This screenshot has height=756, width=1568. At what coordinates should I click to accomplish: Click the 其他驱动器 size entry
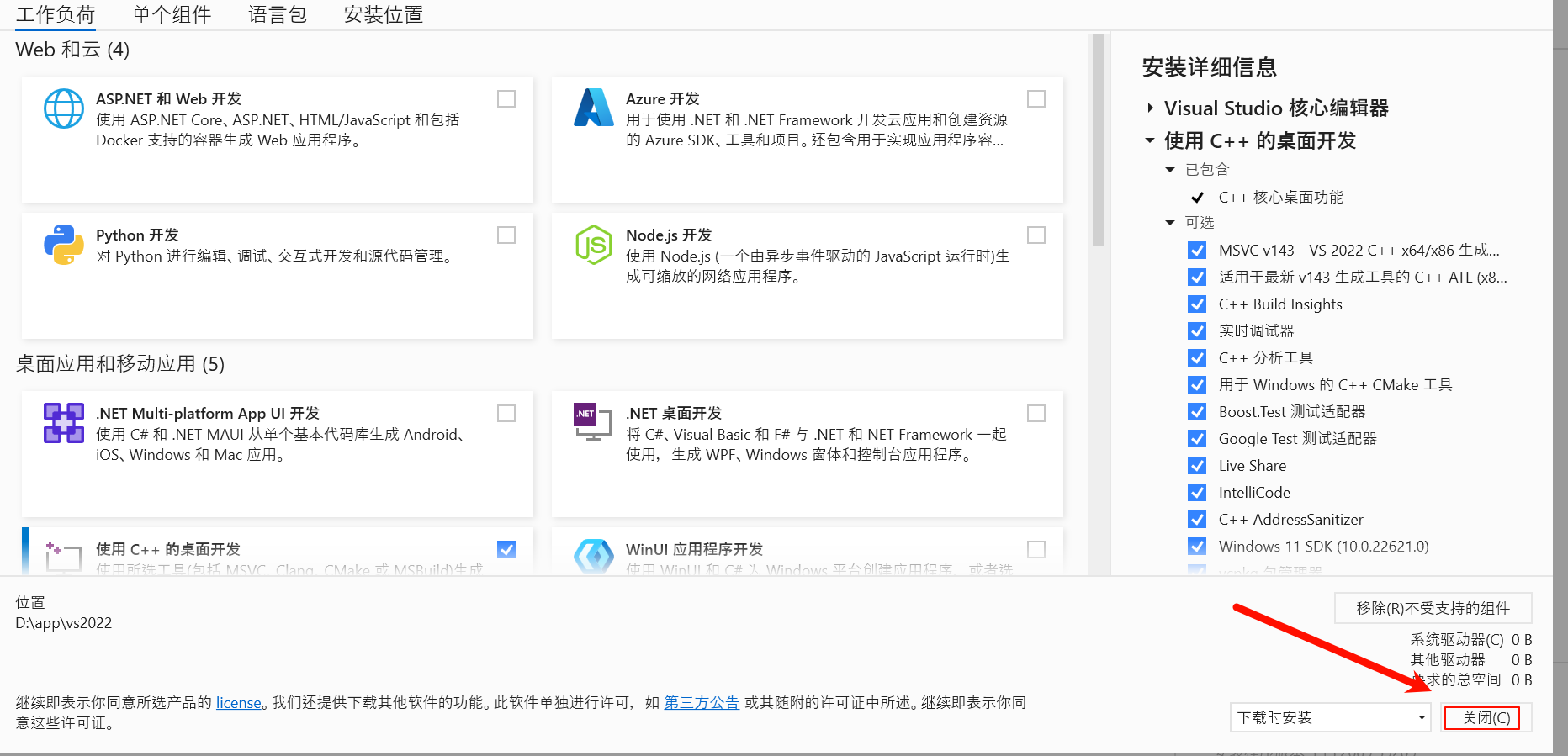coord(1471,660)
